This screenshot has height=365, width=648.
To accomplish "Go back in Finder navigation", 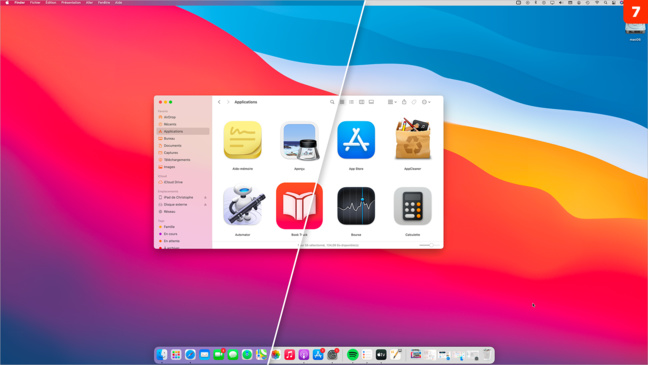I will (x=219, y=102).
